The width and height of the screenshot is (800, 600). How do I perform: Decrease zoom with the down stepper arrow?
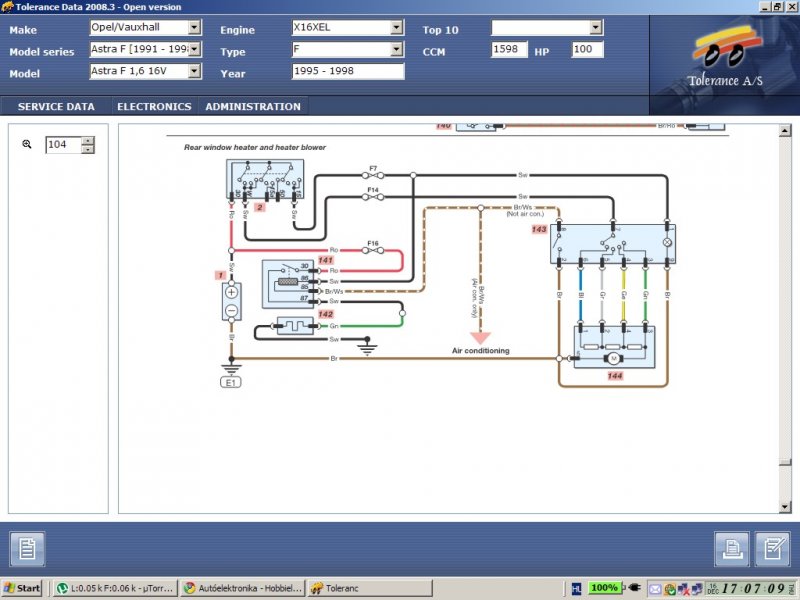[88, 149]
